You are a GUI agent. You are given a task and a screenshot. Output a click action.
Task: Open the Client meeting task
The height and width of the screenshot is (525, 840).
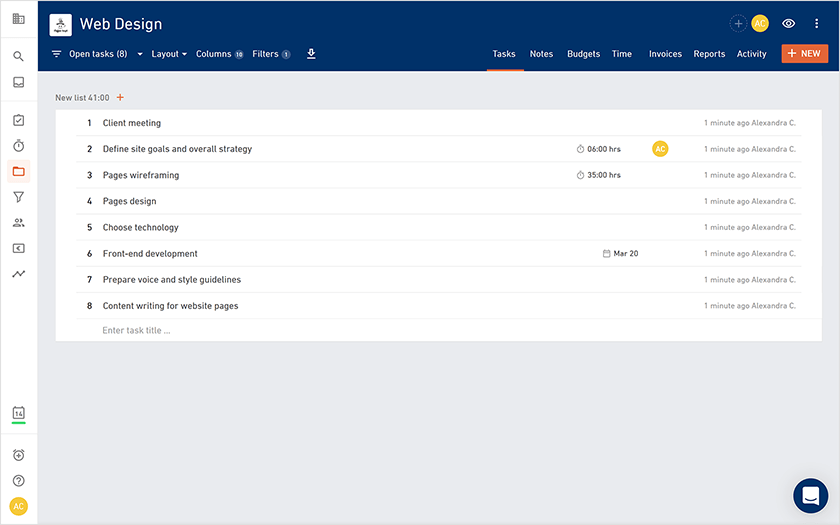(132, 123)
